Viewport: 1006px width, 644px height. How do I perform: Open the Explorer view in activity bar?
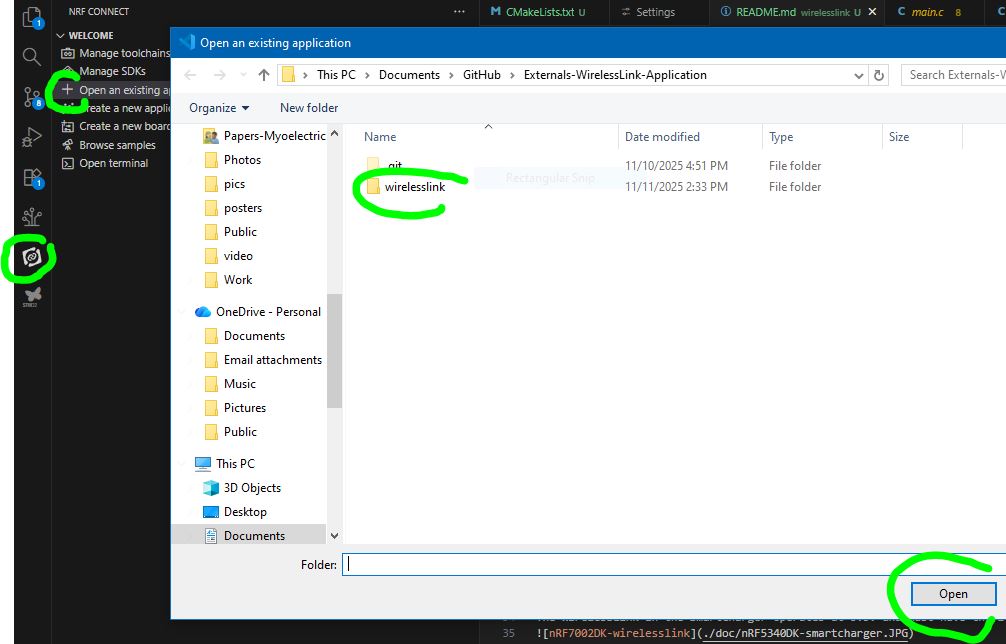[x=32, y=16]
